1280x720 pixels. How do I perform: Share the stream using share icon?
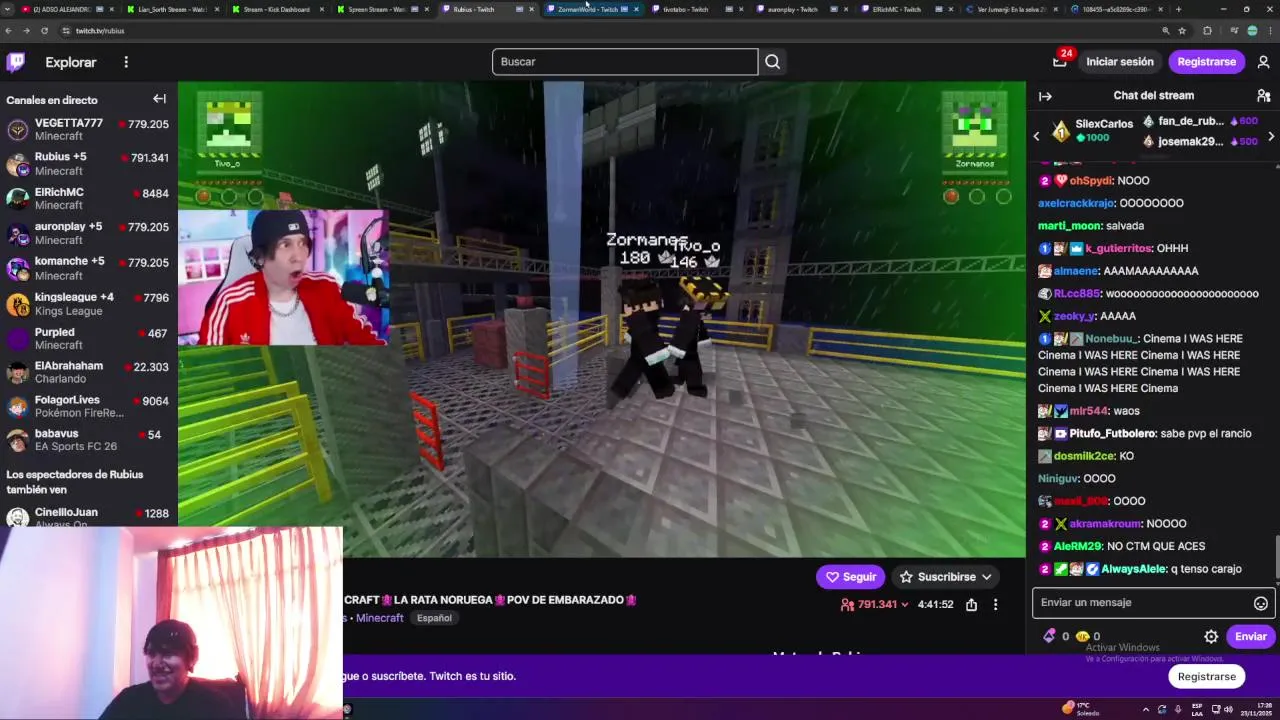click(971, 604)
